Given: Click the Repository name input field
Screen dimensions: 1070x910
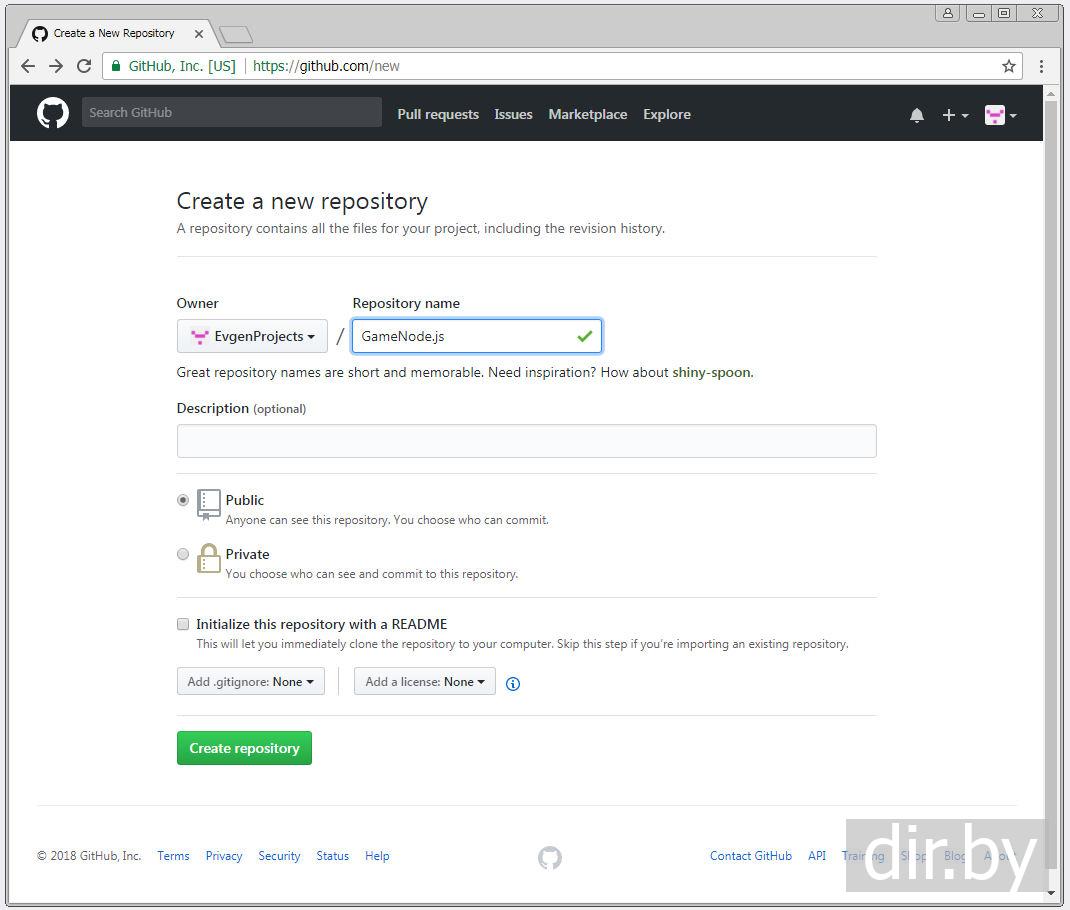Looking at the screenshot, I should click(476, 336).
